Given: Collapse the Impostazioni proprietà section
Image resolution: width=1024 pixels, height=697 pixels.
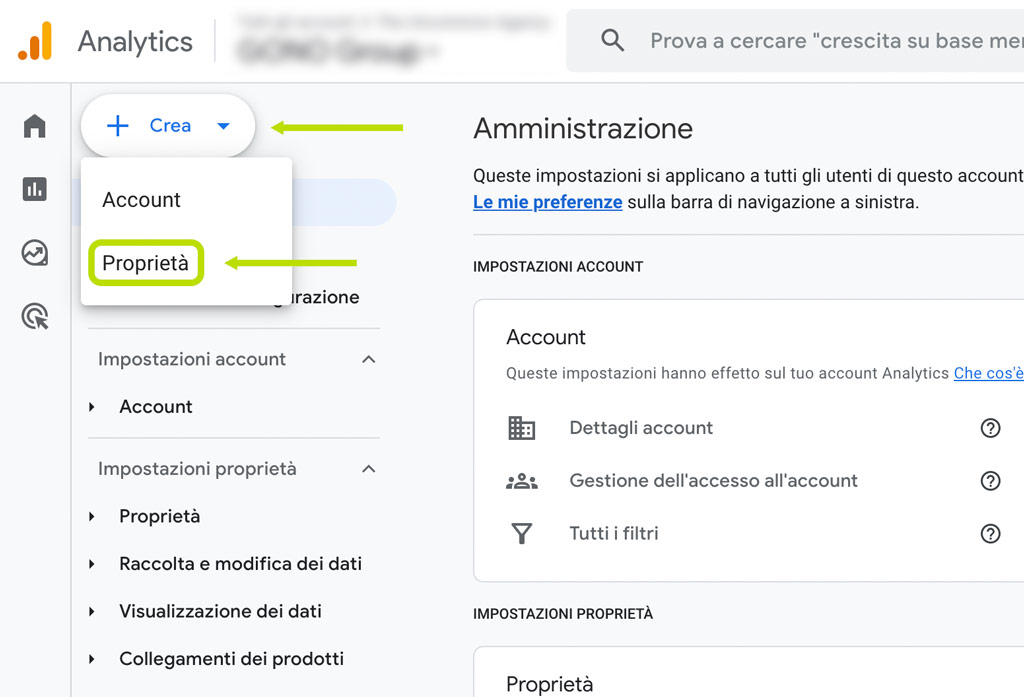Looking at the screenshot, I should (x=369, y=468).
